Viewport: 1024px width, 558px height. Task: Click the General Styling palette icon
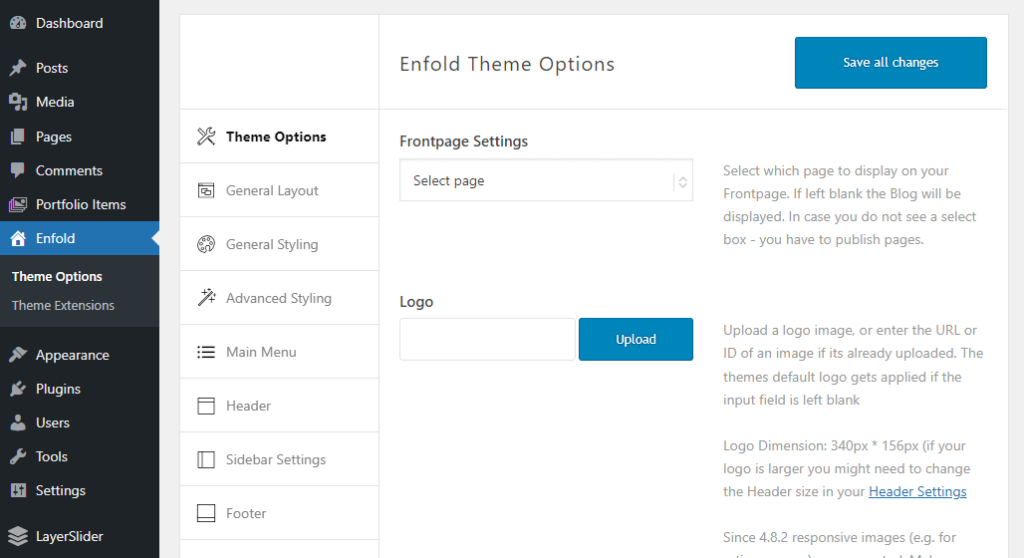(x=206, y=244)
